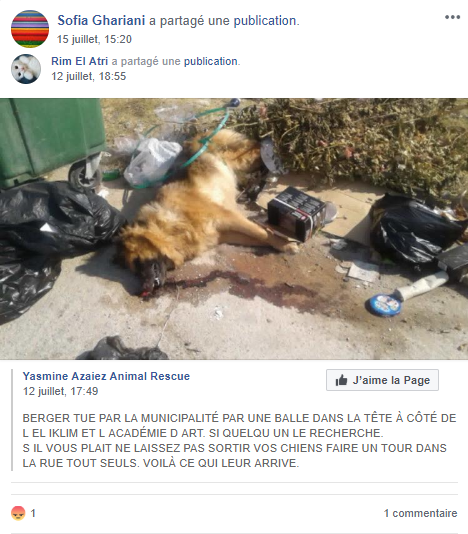This screenshot has width=468, height=534.
Task: View the 1 commentaire comments
Action: pyautogui.click(x=420, y=513)
